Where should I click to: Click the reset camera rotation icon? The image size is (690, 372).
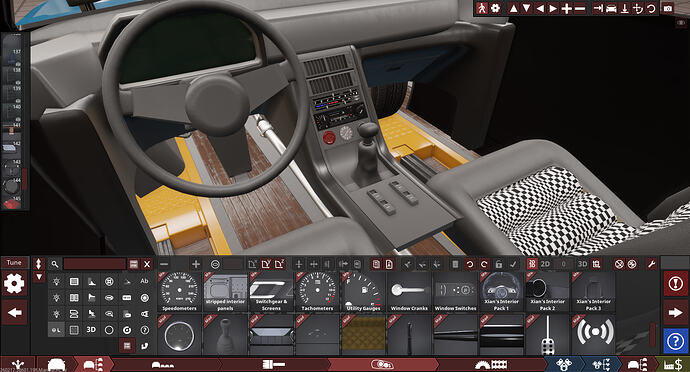(651, 8)
